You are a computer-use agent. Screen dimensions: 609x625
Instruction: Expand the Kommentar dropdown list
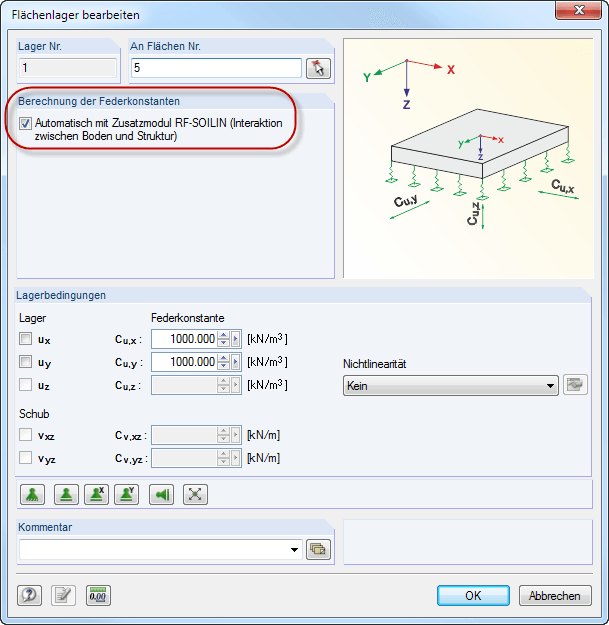click(x=294, y=550)
